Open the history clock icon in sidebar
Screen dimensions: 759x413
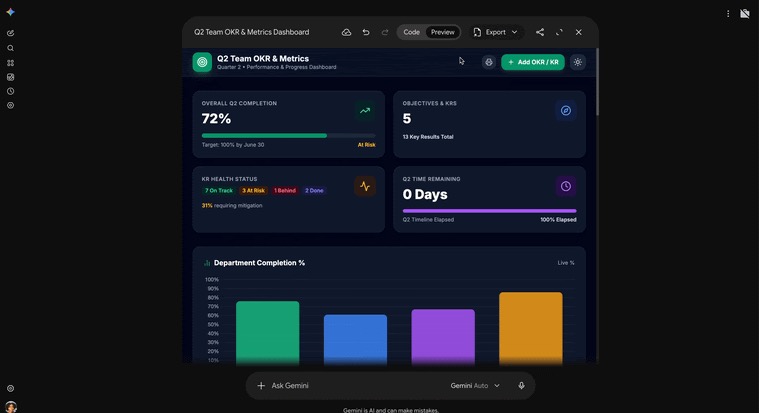(x=10, y=91)
